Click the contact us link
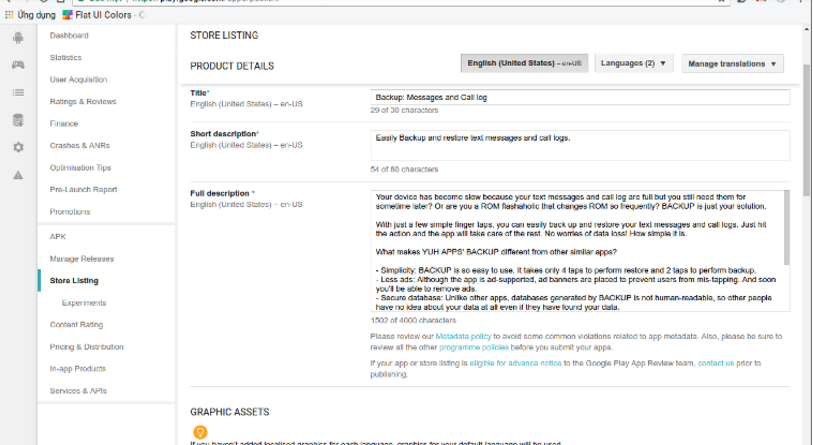This screenshot has width=813, height=445. pos(716,364)
